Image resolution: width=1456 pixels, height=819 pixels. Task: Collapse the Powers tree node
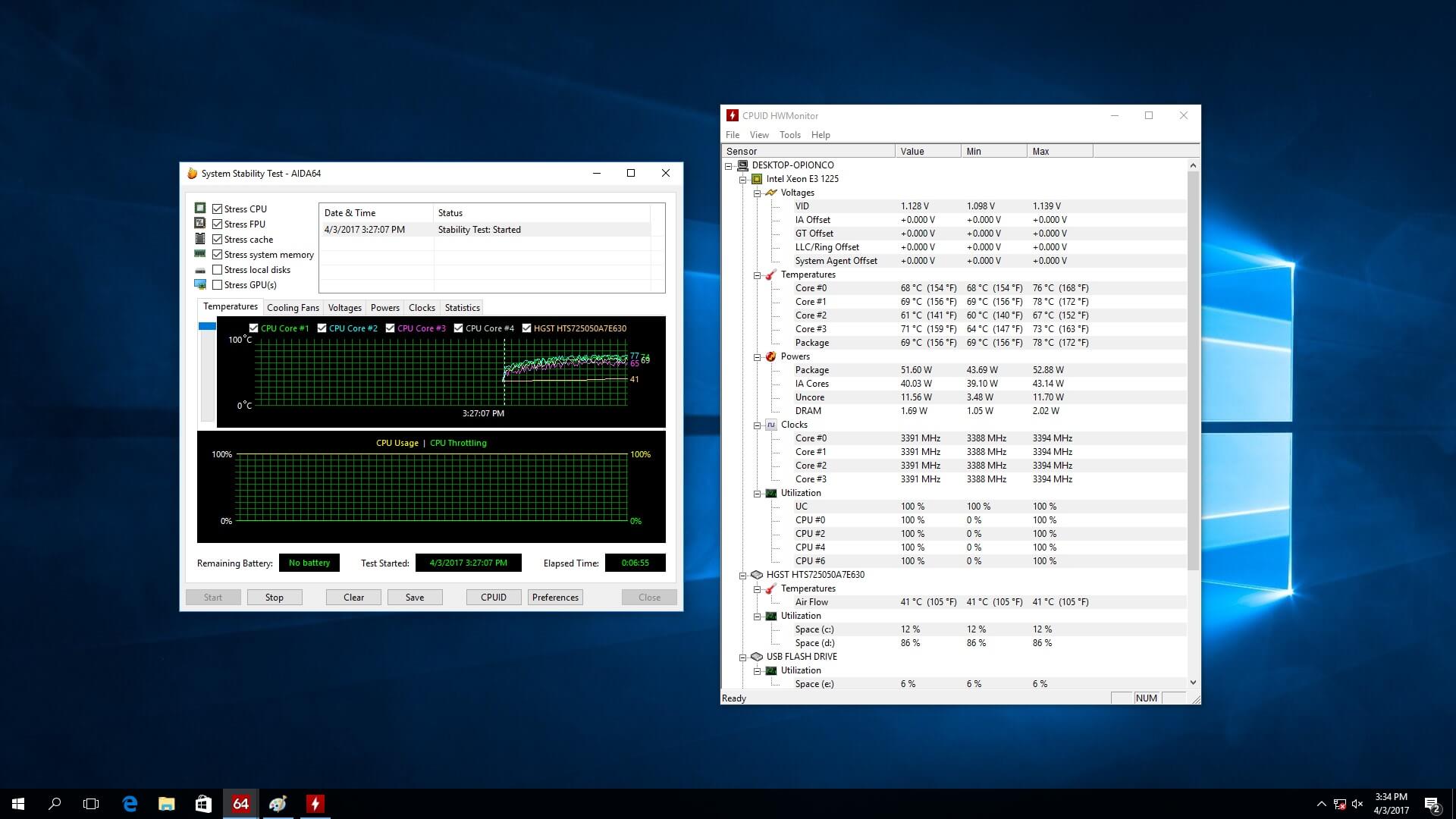click(757, 356)
